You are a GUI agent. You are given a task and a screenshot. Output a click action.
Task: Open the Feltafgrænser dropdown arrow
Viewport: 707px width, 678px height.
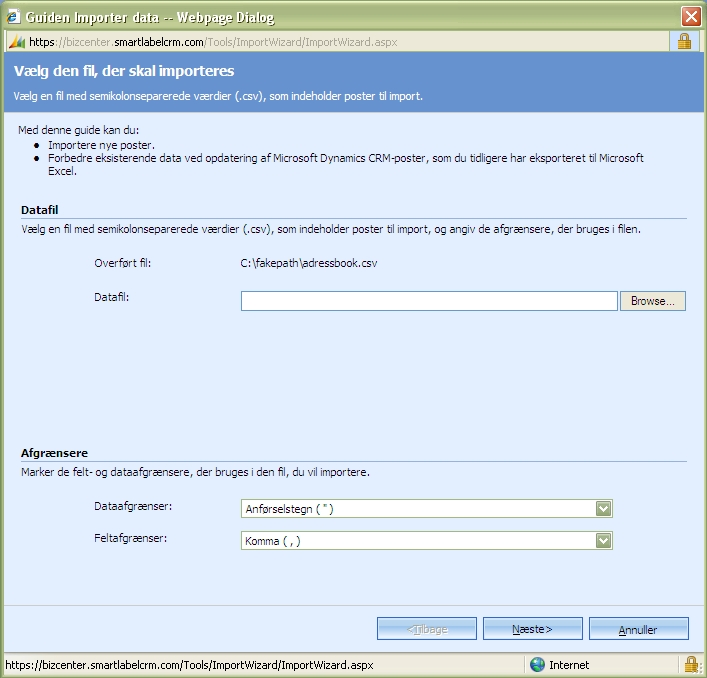603,541
